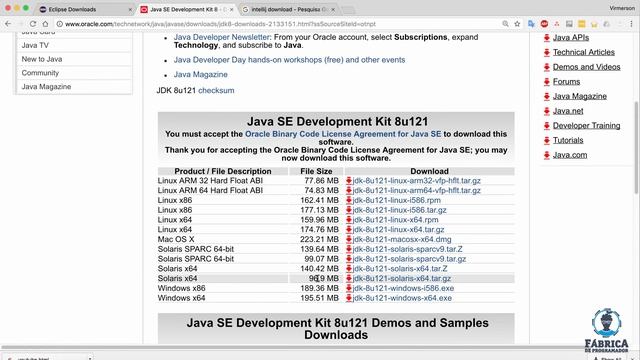Open a new browser tab

point(348,9)
